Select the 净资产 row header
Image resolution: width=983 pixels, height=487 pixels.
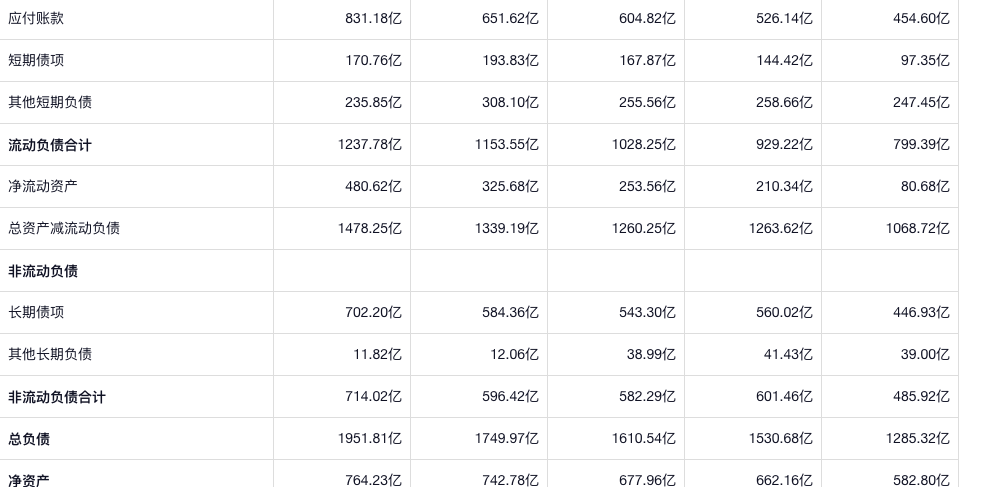pyautogui.click(x=29, y=481)
